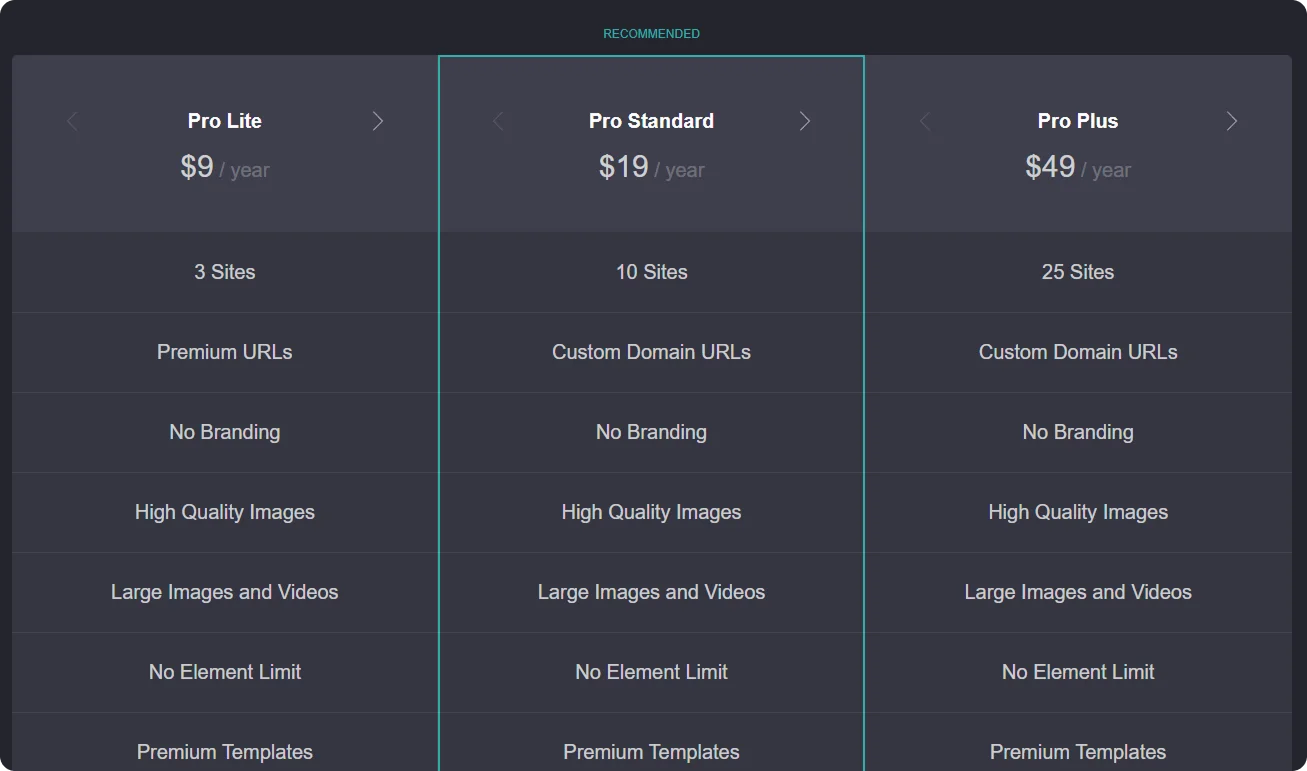Screen dimensions: 1307x771
Task: Click Large Images and Videos in Pro Lite
Action: [x=225, y=592]
